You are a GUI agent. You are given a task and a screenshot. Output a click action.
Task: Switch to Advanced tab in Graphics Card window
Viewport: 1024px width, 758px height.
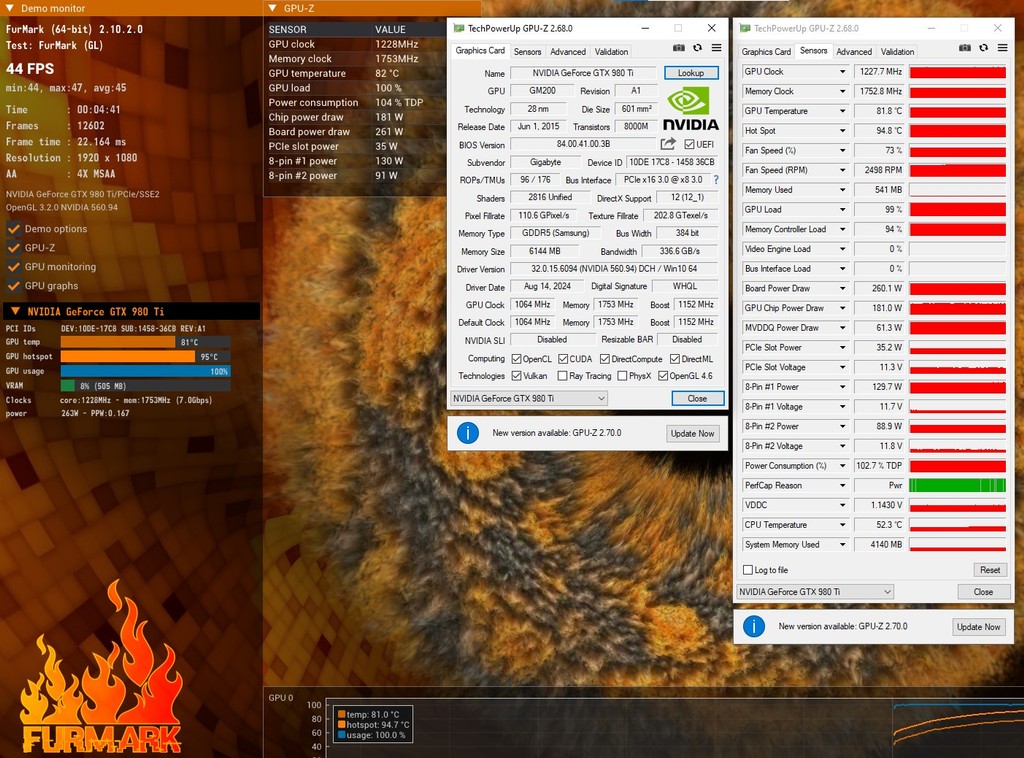[568, 52]
